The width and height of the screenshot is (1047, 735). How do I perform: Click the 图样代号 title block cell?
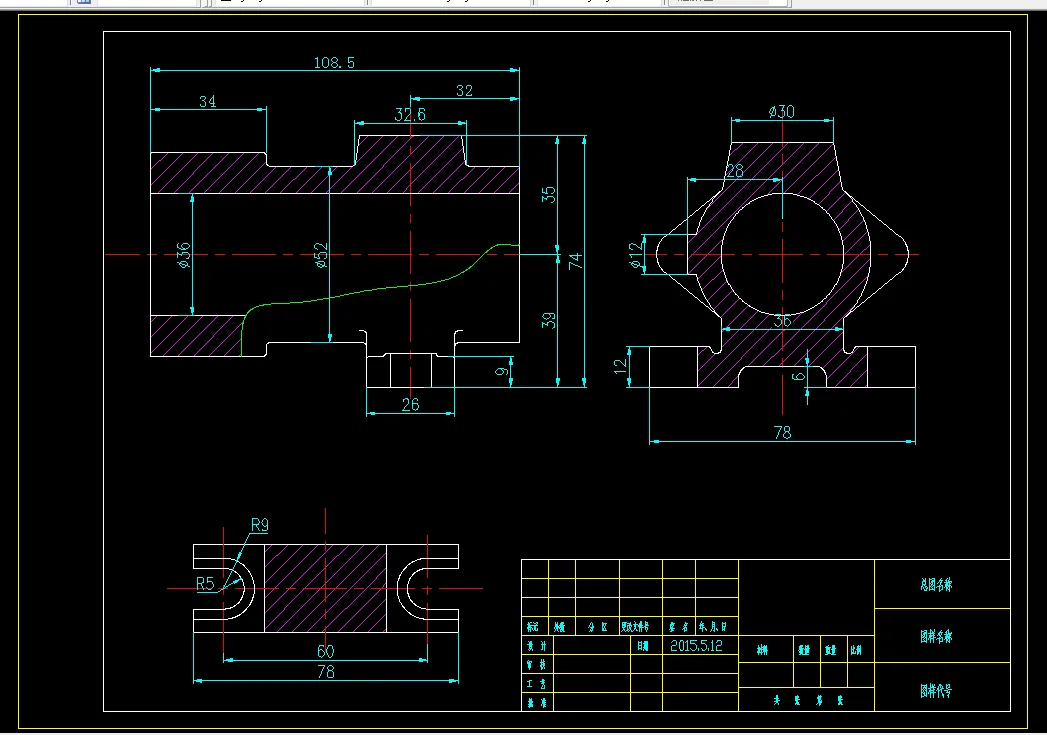click(x=936, y=691)
